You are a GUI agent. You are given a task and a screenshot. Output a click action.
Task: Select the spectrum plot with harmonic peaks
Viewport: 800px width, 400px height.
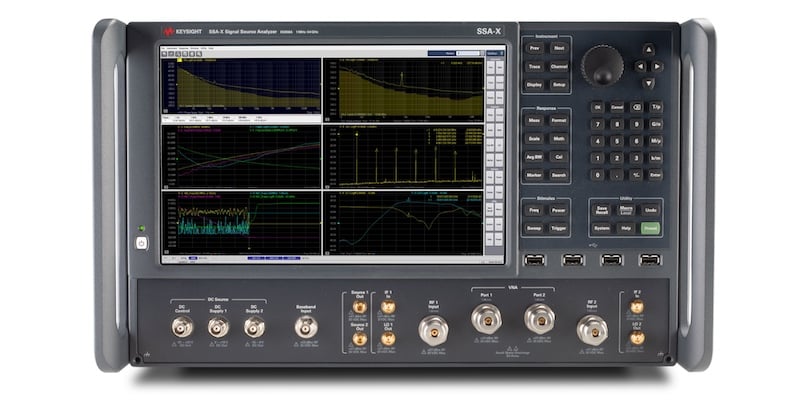(404, 156)
